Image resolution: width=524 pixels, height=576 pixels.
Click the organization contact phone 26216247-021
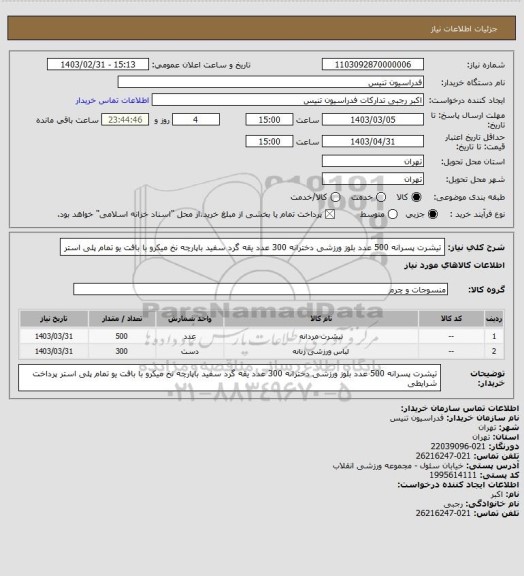(x=443, y=456)
